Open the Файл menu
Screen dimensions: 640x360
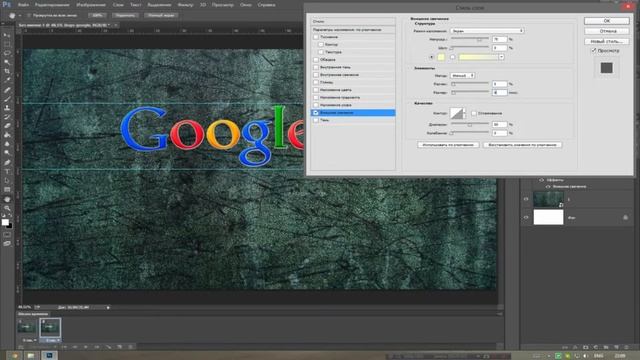(23, 5)
